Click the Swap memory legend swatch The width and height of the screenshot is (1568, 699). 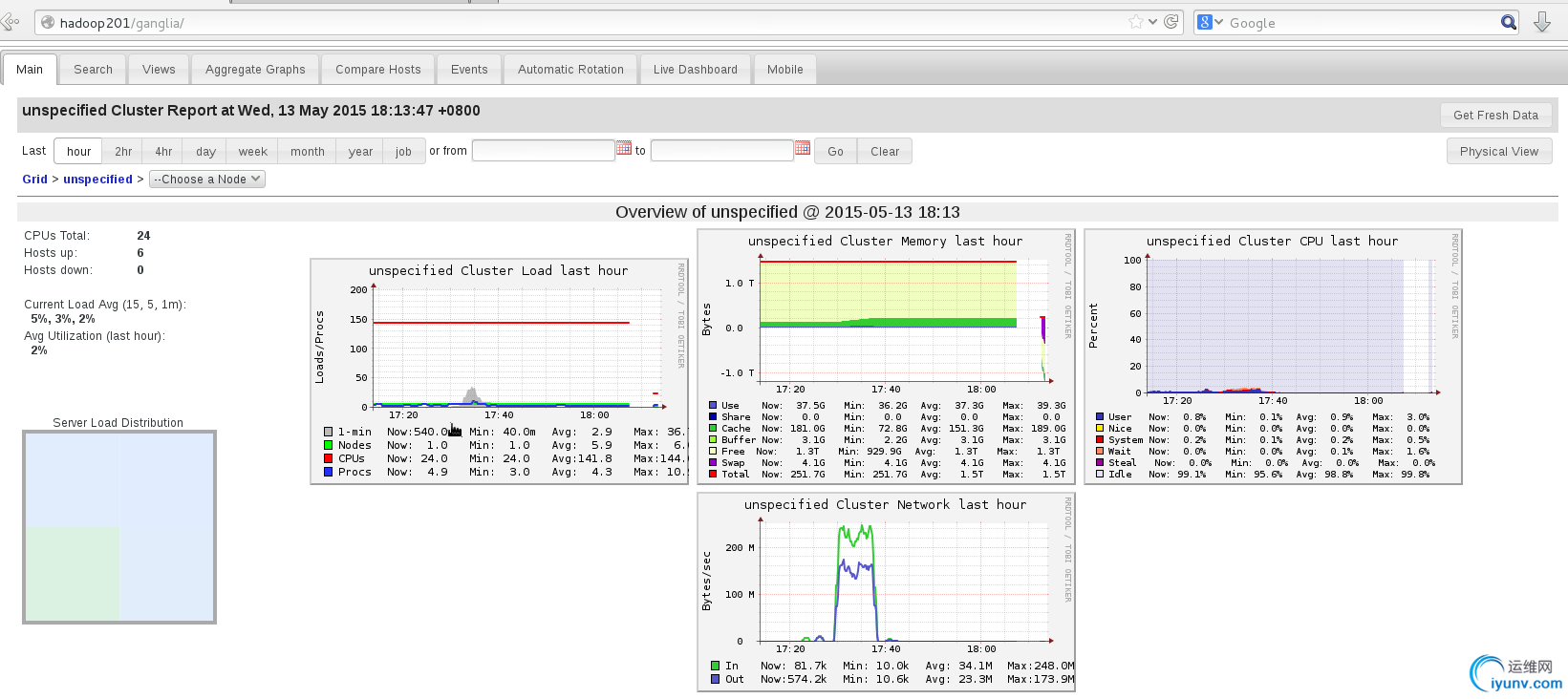point(713,462)
